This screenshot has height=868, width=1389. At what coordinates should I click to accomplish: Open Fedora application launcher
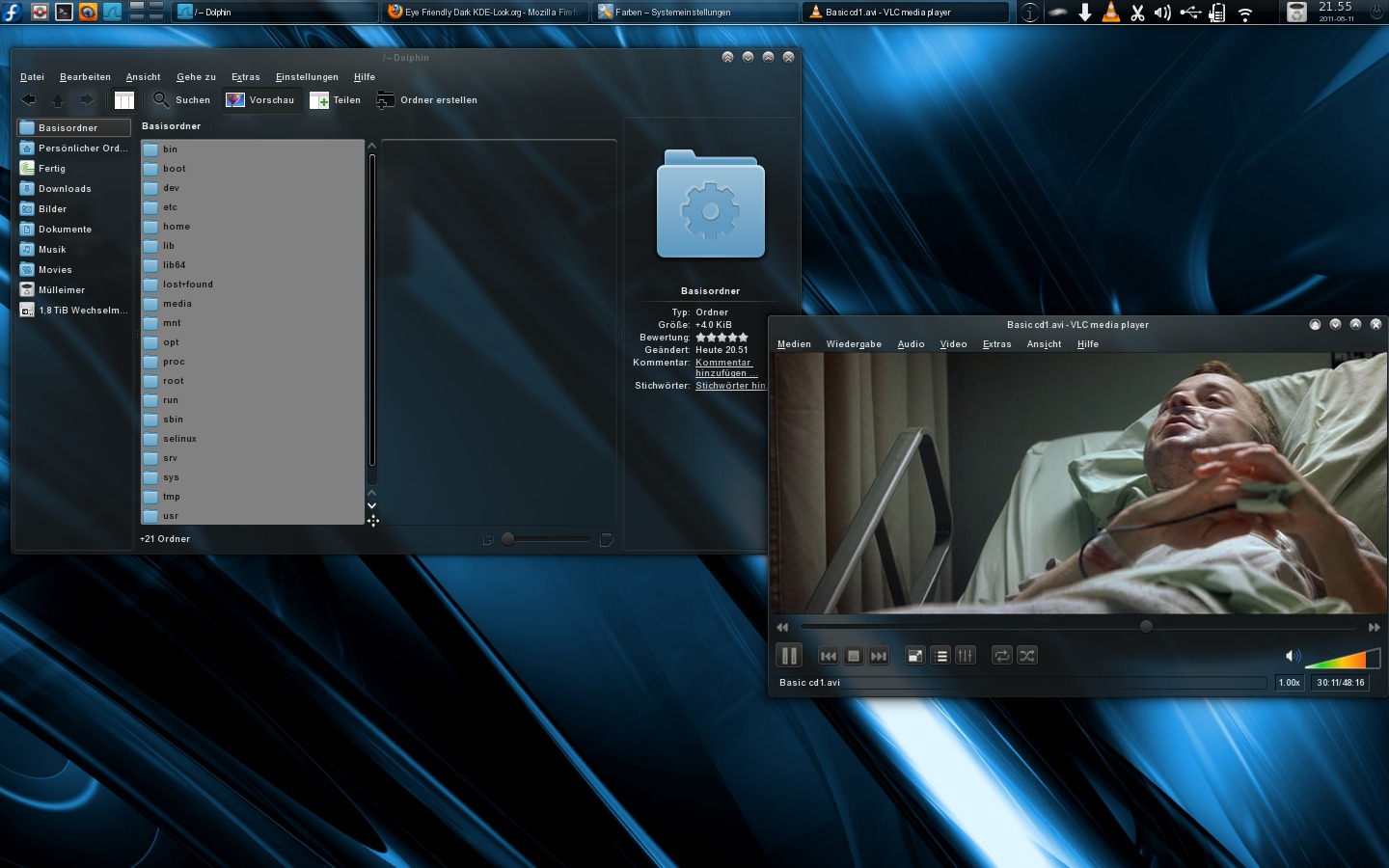[13, 13]
